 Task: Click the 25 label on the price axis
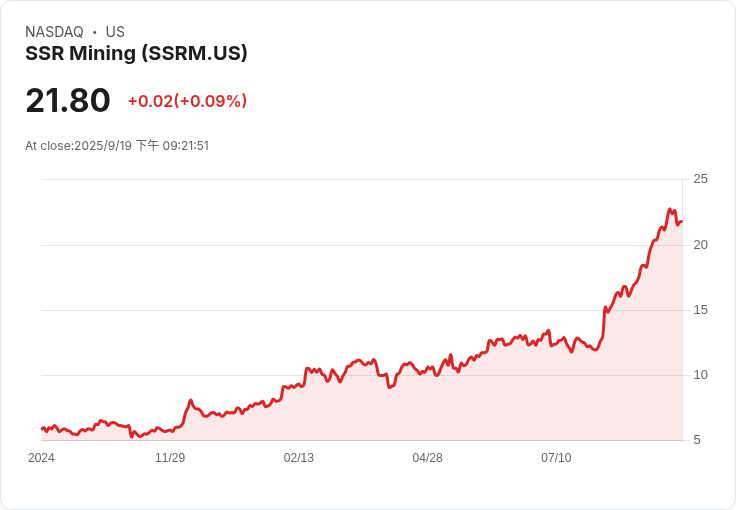click(701, 179)
